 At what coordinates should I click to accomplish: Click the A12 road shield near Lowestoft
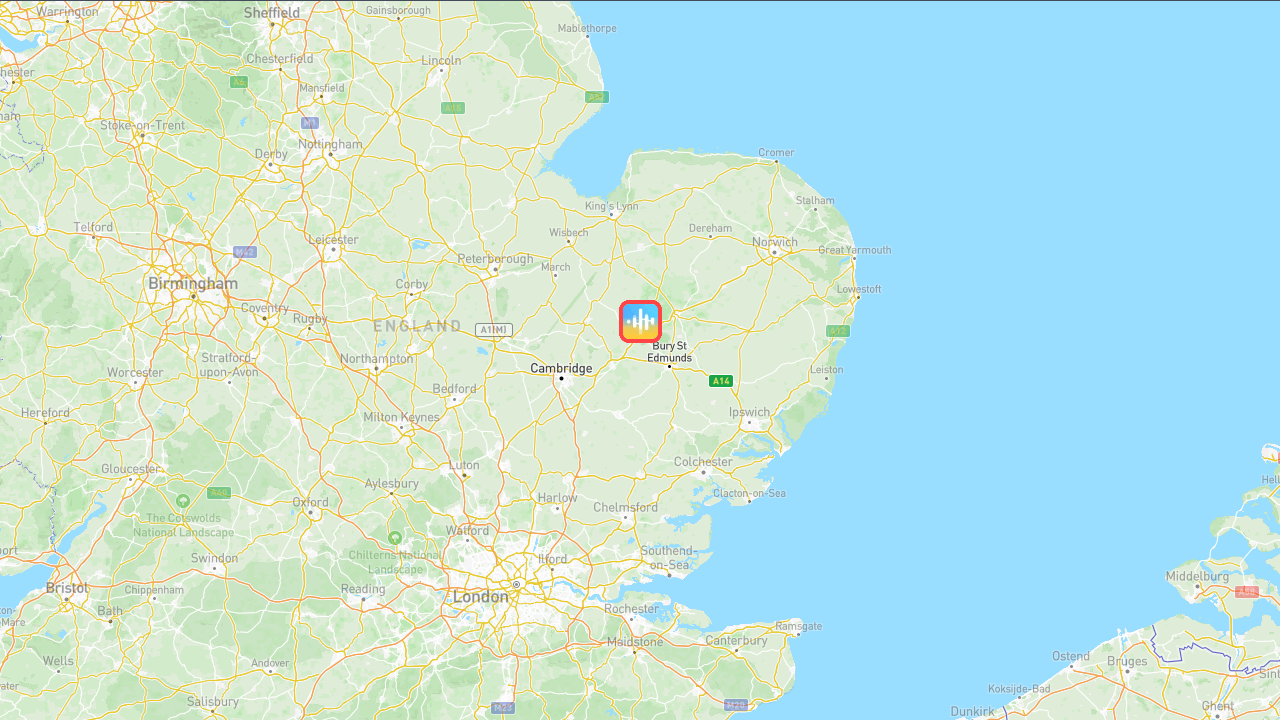[838, 330]
